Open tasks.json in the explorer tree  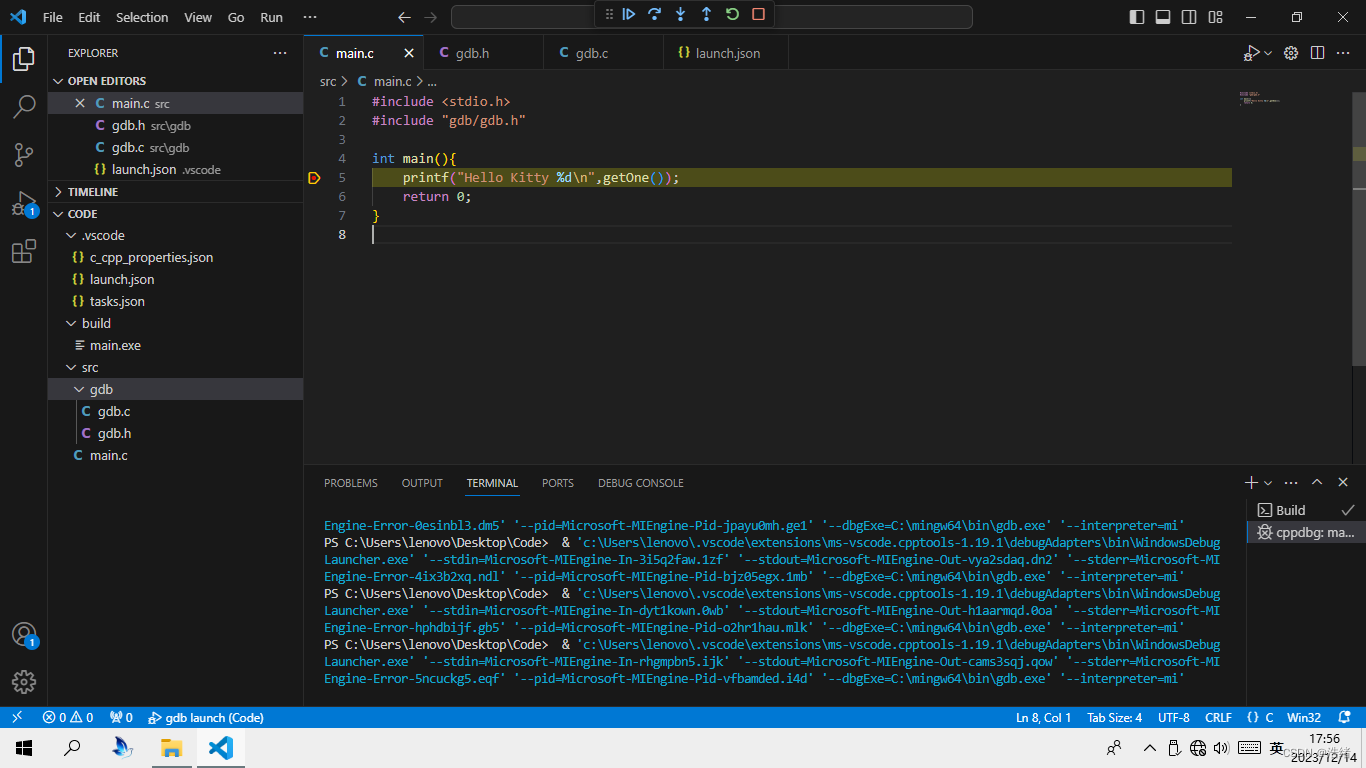coord(117,301)
